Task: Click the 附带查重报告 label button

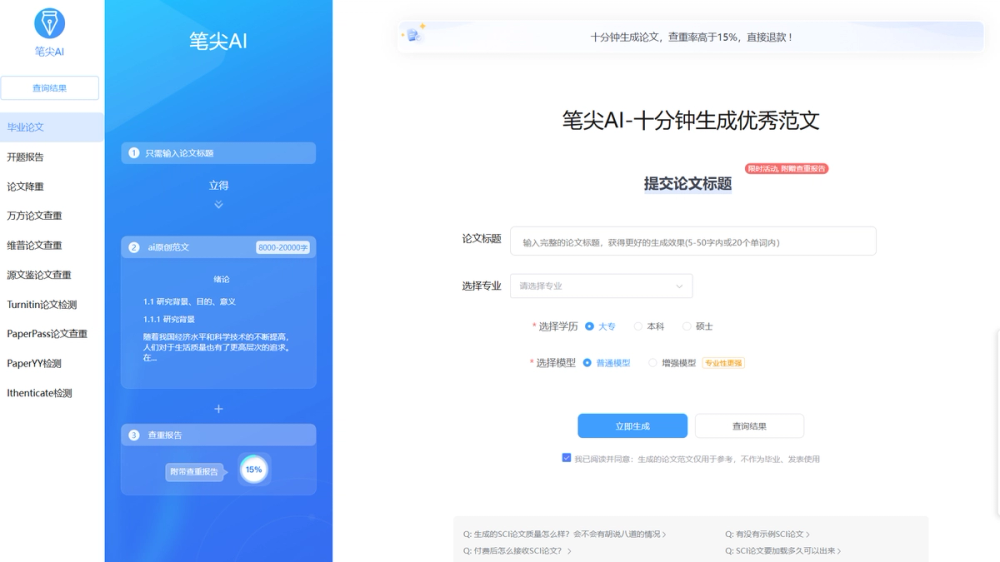Action: [x=195, y=472]
